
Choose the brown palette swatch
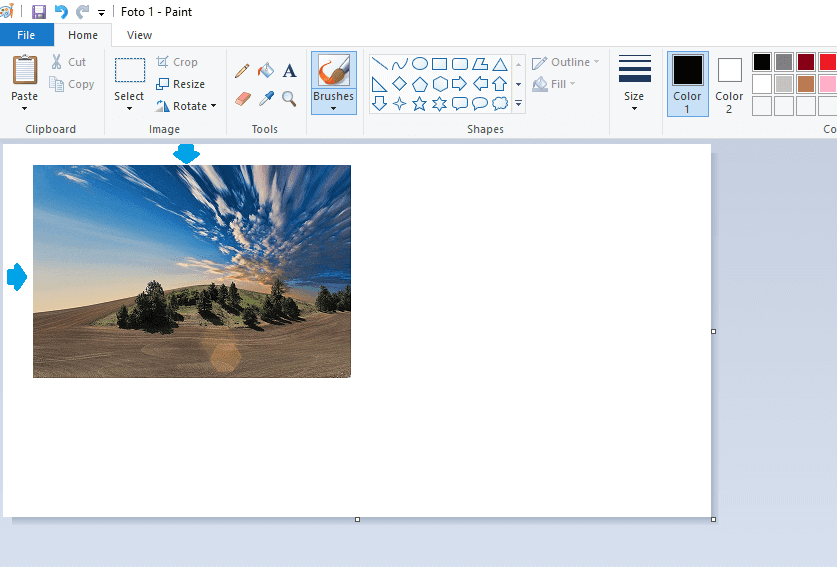pyautogui.click(x=806, y=84)
